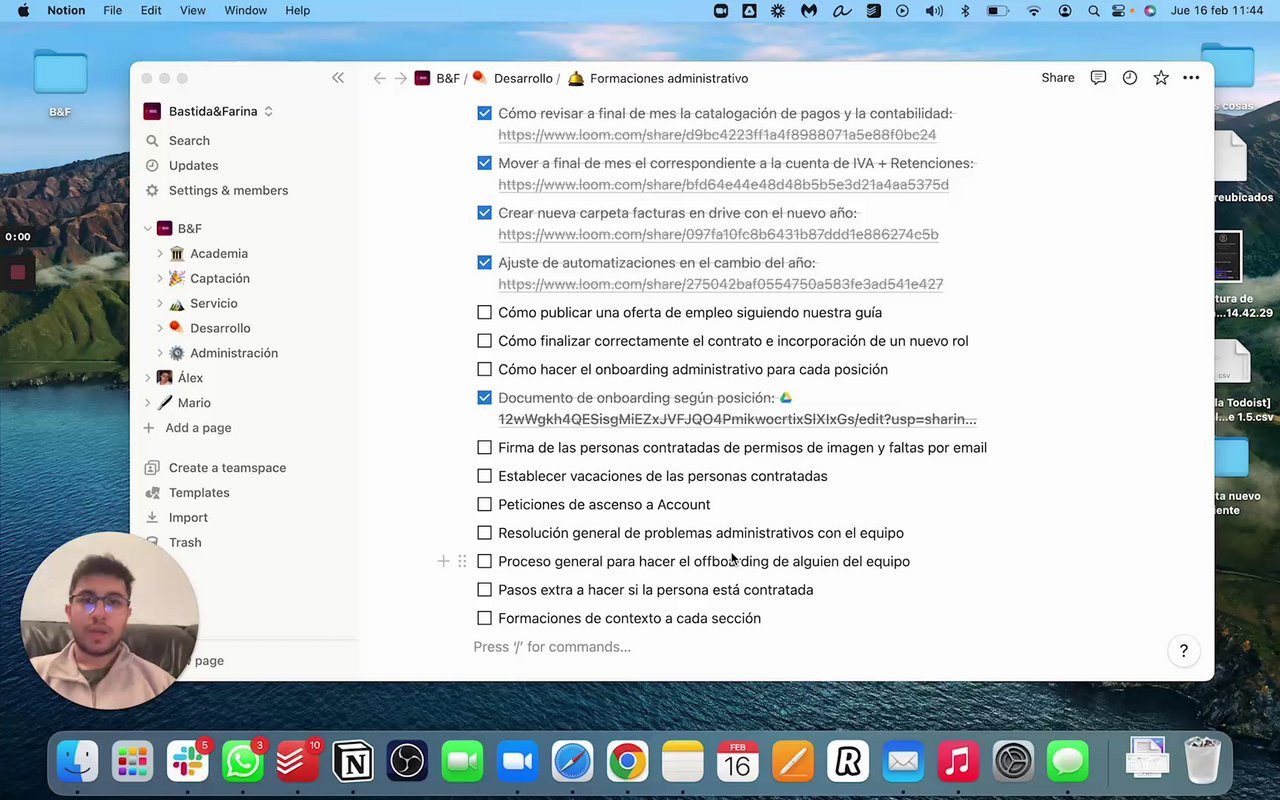Open Zoom from the Dock
Screen dimensions: 1280x800
pos(517,763)
